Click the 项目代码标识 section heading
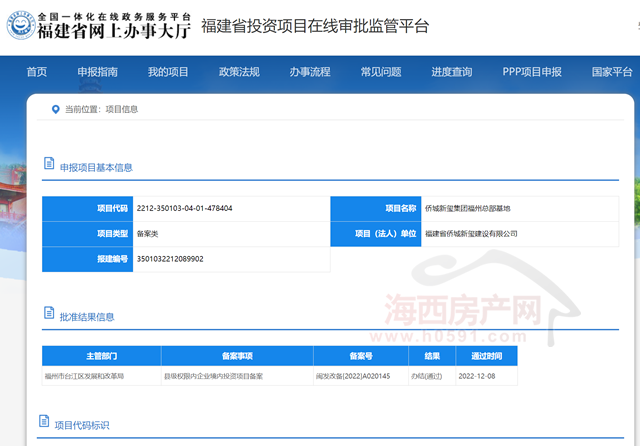Viewport: 640px width, 446px height. 82,426
